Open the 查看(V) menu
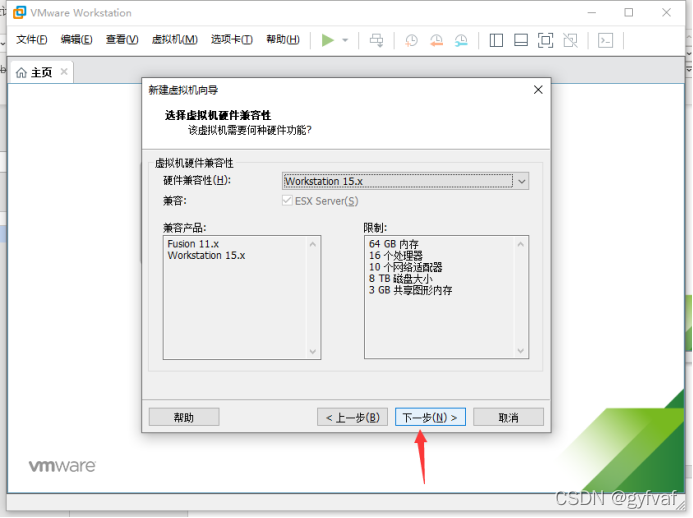The height and width of the screenshot is (518, 693). [122, 40]
